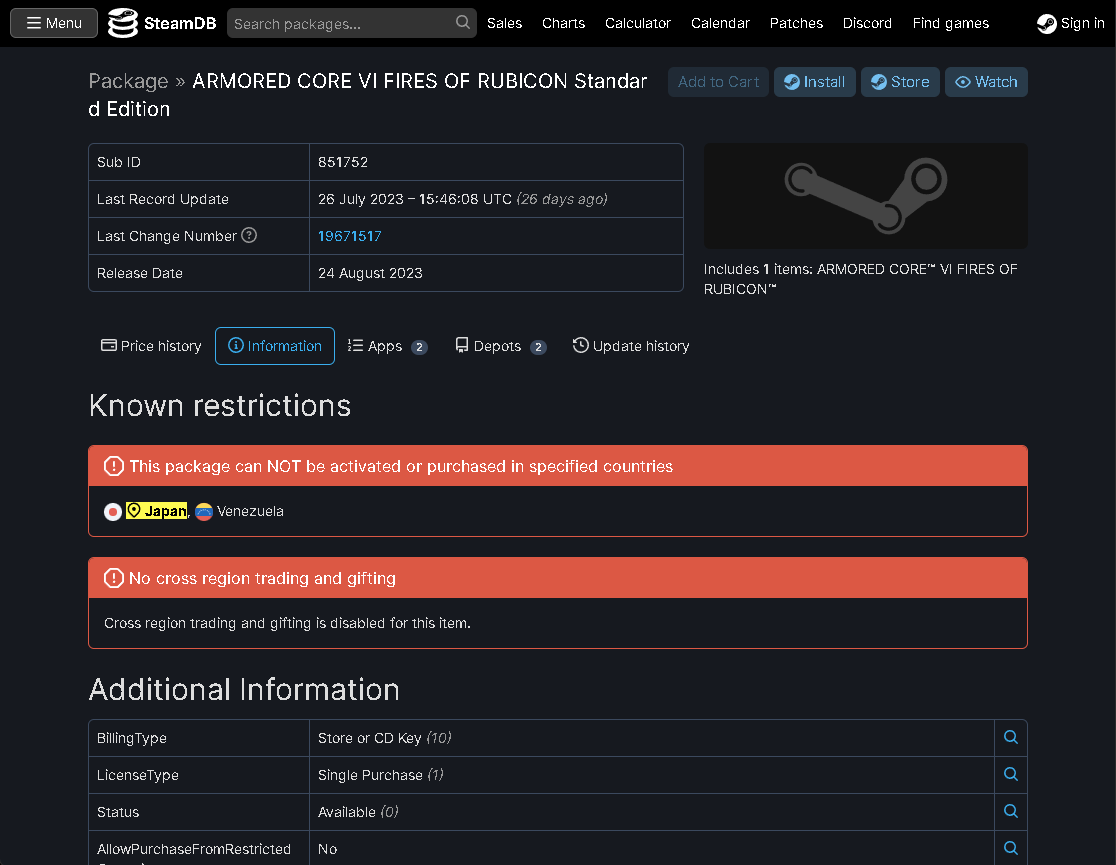Search by BillingType magnifier icon

point(1011,738)
